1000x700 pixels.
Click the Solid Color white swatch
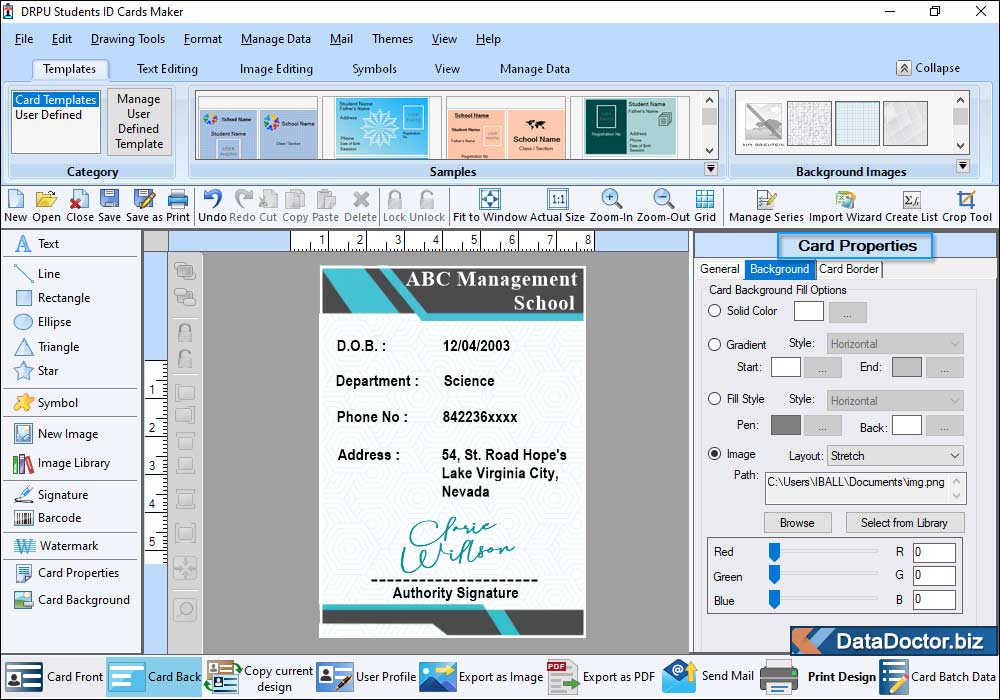pyautogui.click(x=809, y=311)
